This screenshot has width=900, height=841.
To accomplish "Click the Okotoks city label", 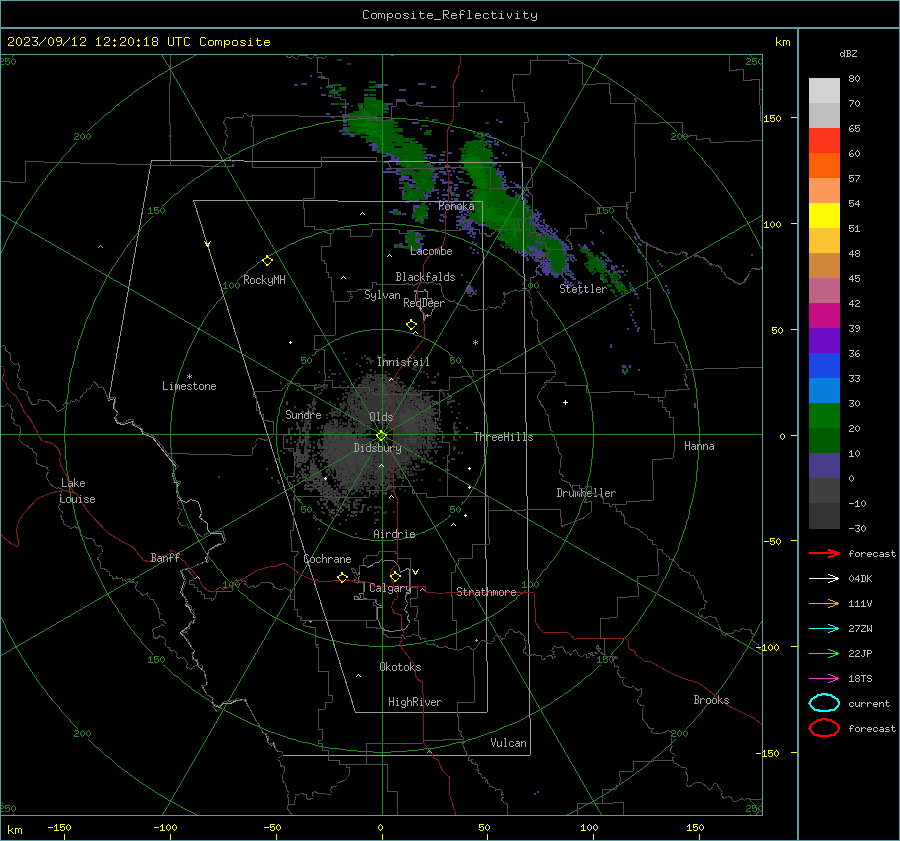I will pyautogui.click(x=400, y=667).
